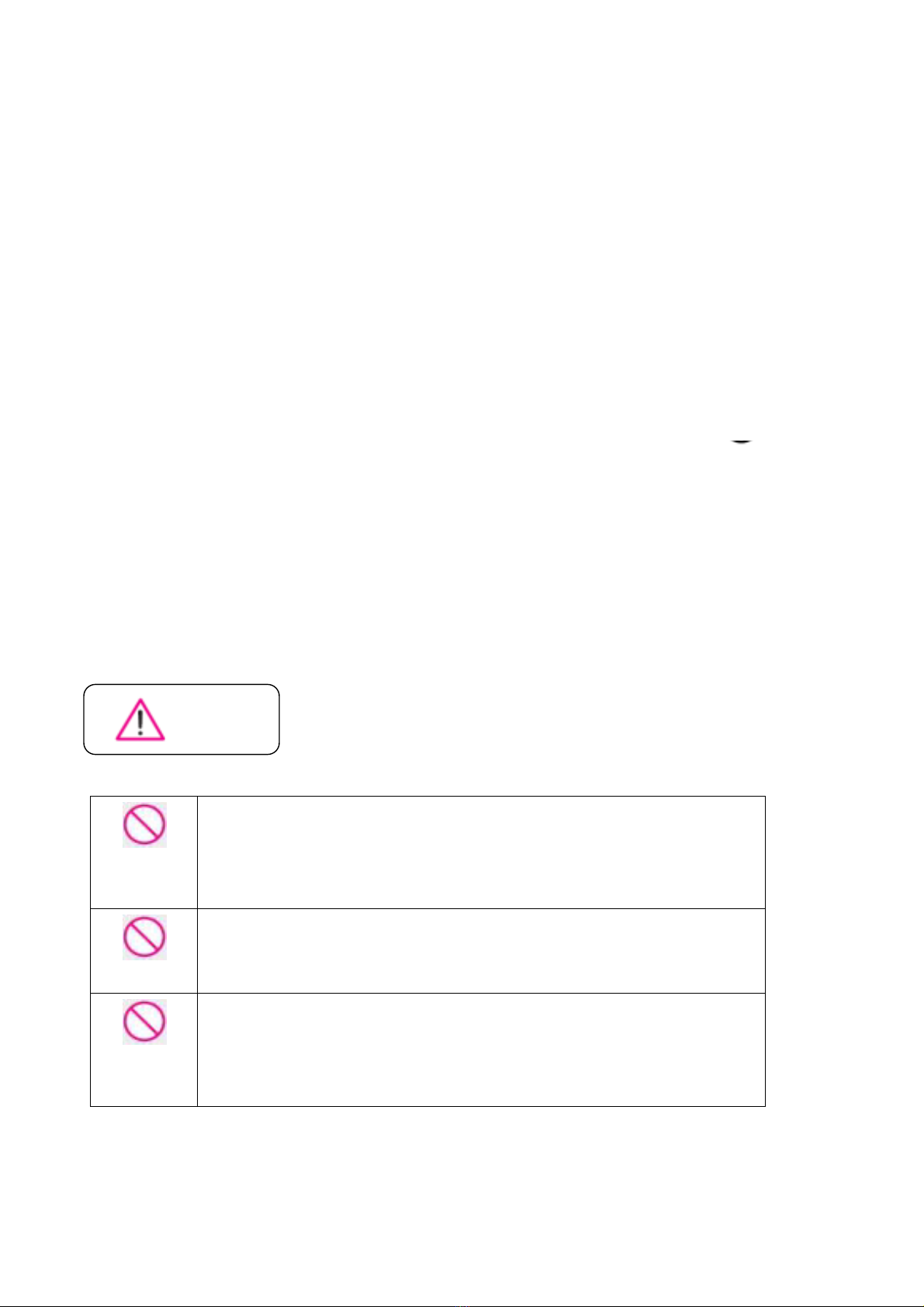Click the vertical divider in the middle table row

click(x=197, y=950)
